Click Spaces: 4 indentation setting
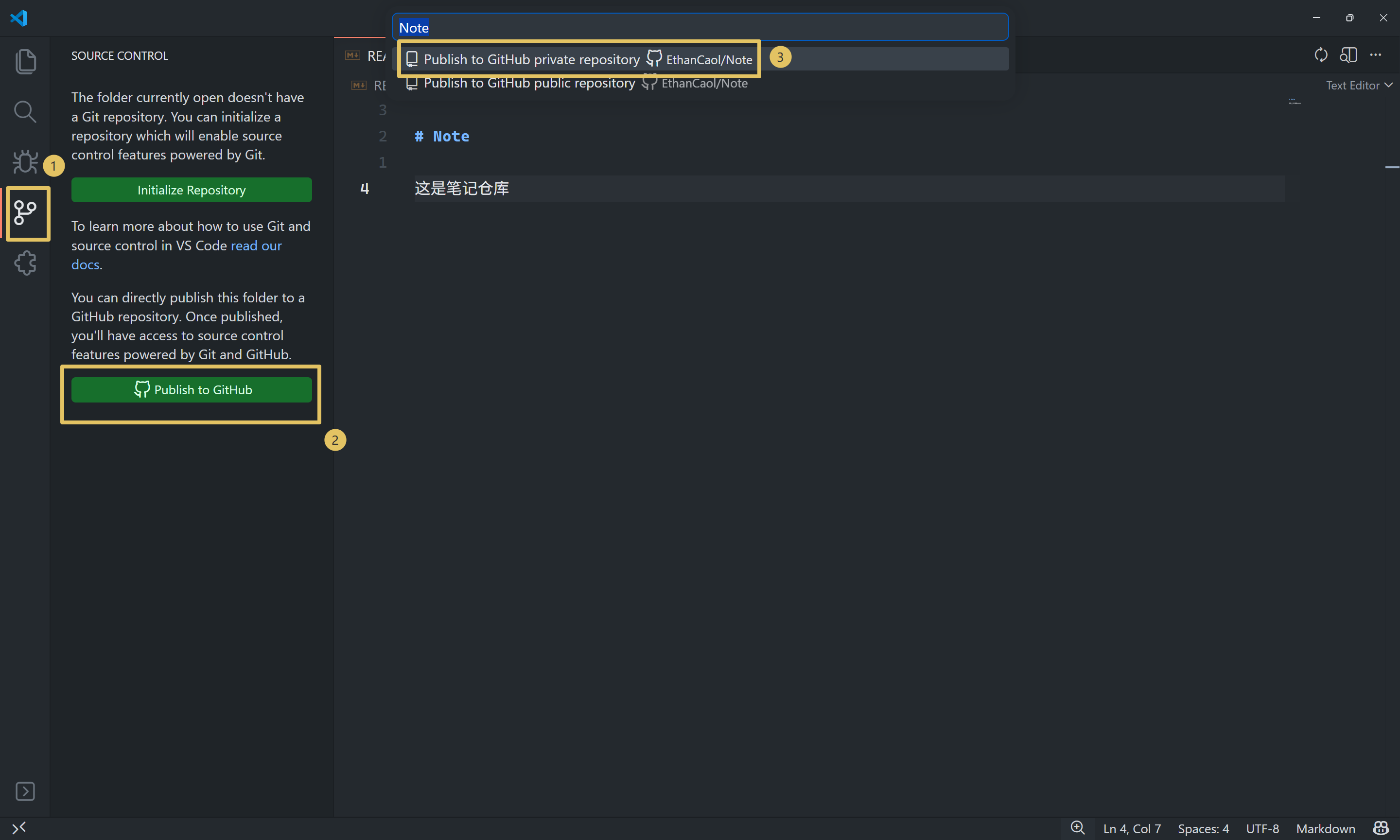Viewport: 1400px width, 840px height. [x=1203, y=828]
